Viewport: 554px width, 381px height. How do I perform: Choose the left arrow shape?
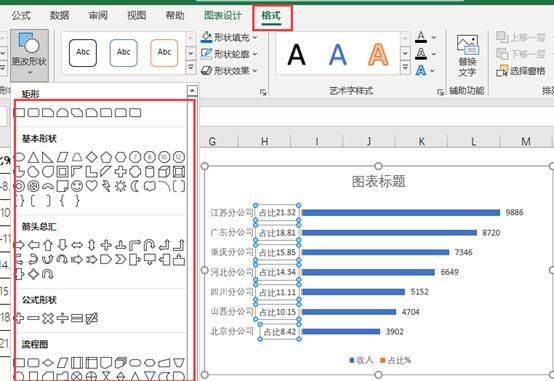pos(33,245)
